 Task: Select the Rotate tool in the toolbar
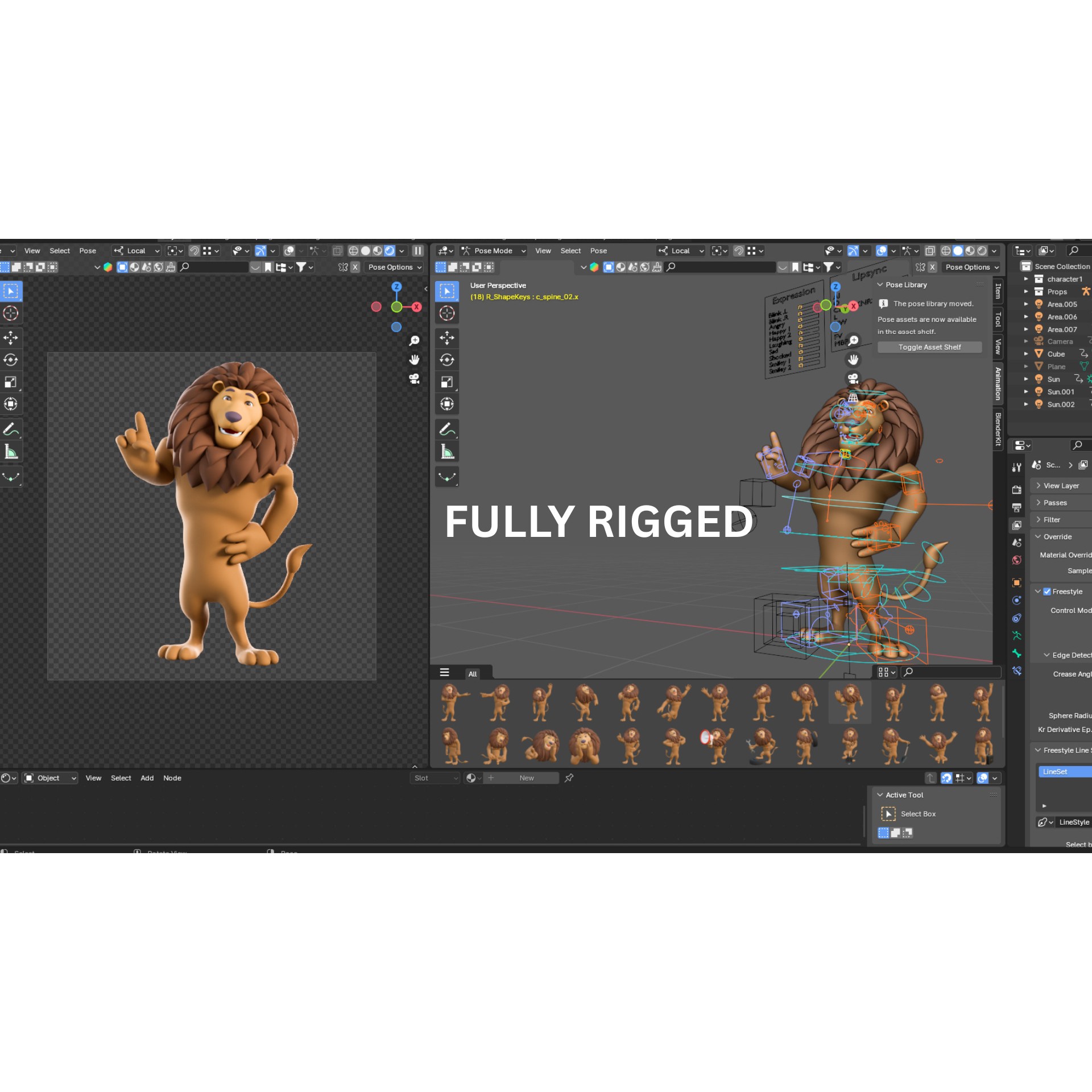point(11,360)
